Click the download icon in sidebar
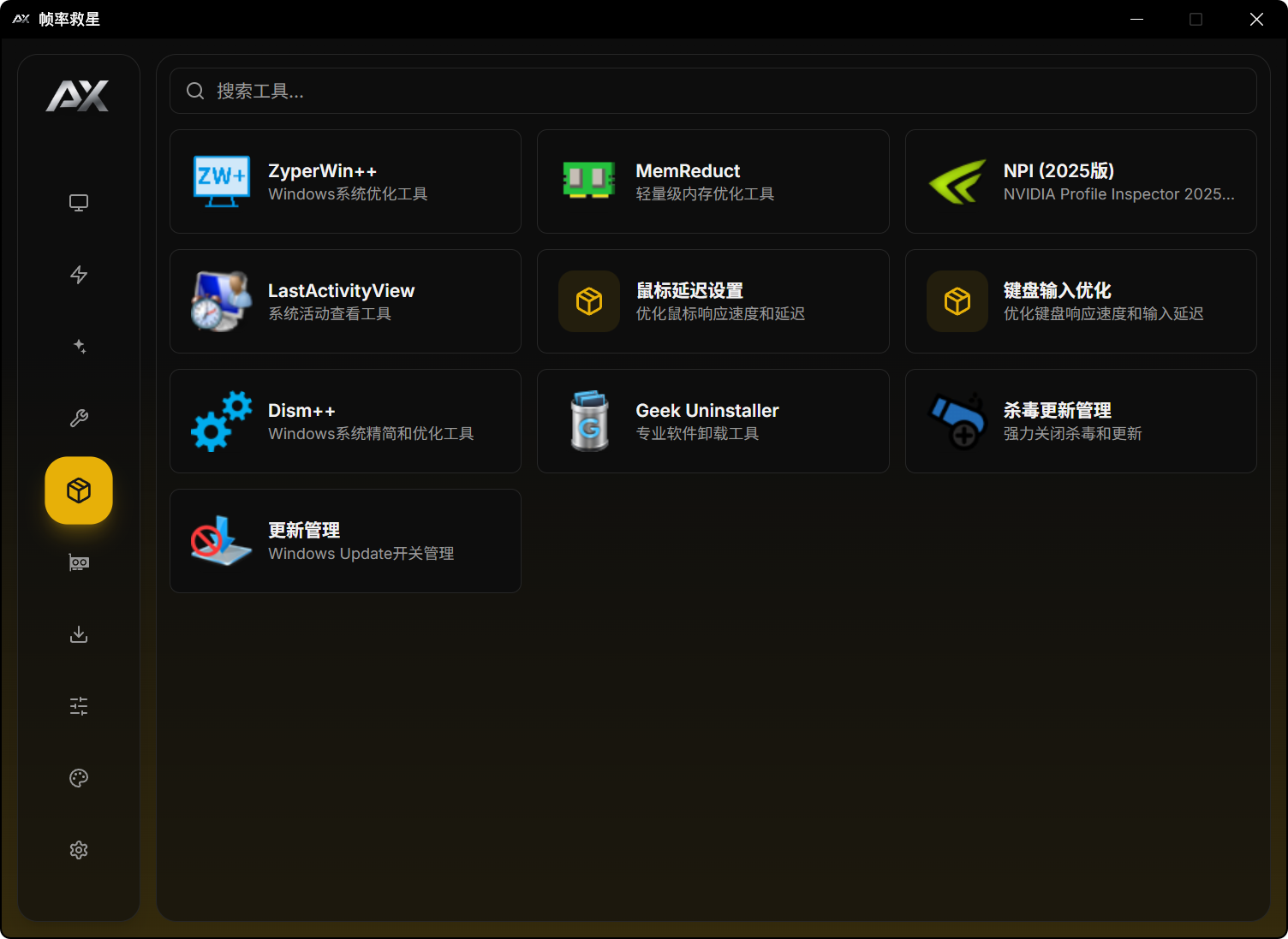This screenshot has width=1288, height=939. (x=79, y=634)
